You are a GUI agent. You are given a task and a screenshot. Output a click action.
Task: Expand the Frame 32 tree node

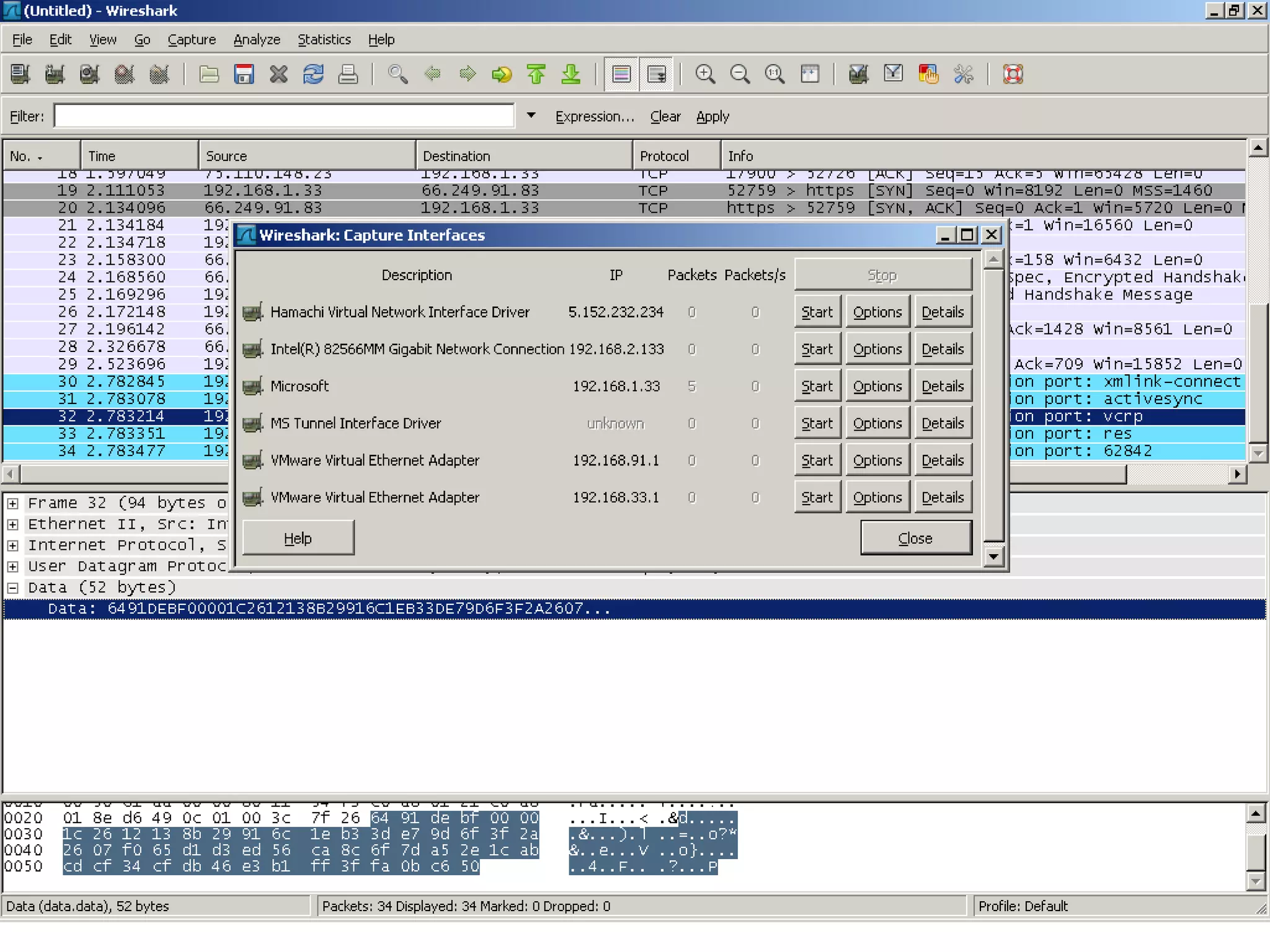[x=12, y=503]
